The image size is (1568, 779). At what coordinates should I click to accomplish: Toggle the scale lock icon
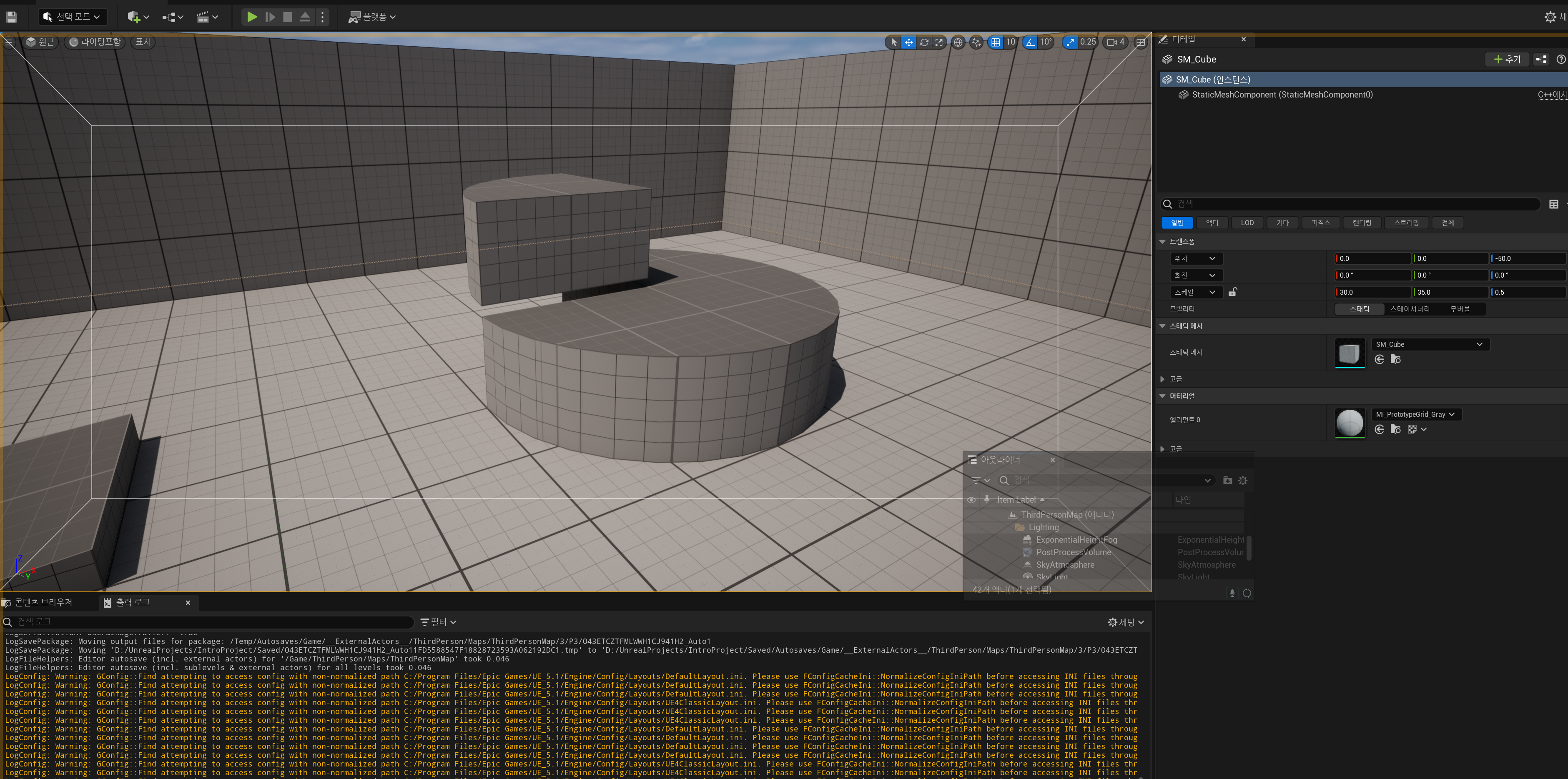[1233, 292]
